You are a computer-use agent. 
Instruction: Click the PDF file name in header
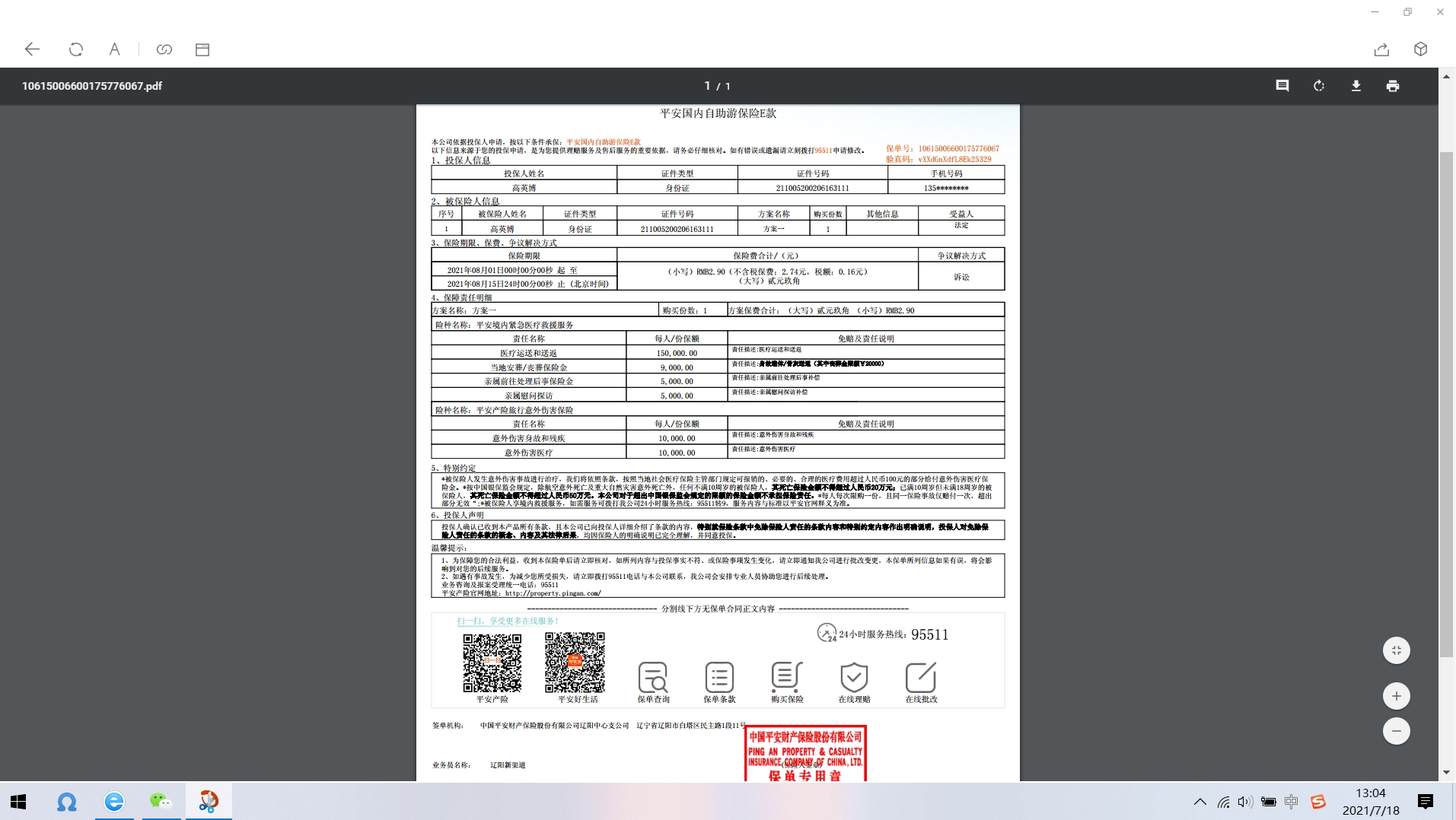point(92,86)
